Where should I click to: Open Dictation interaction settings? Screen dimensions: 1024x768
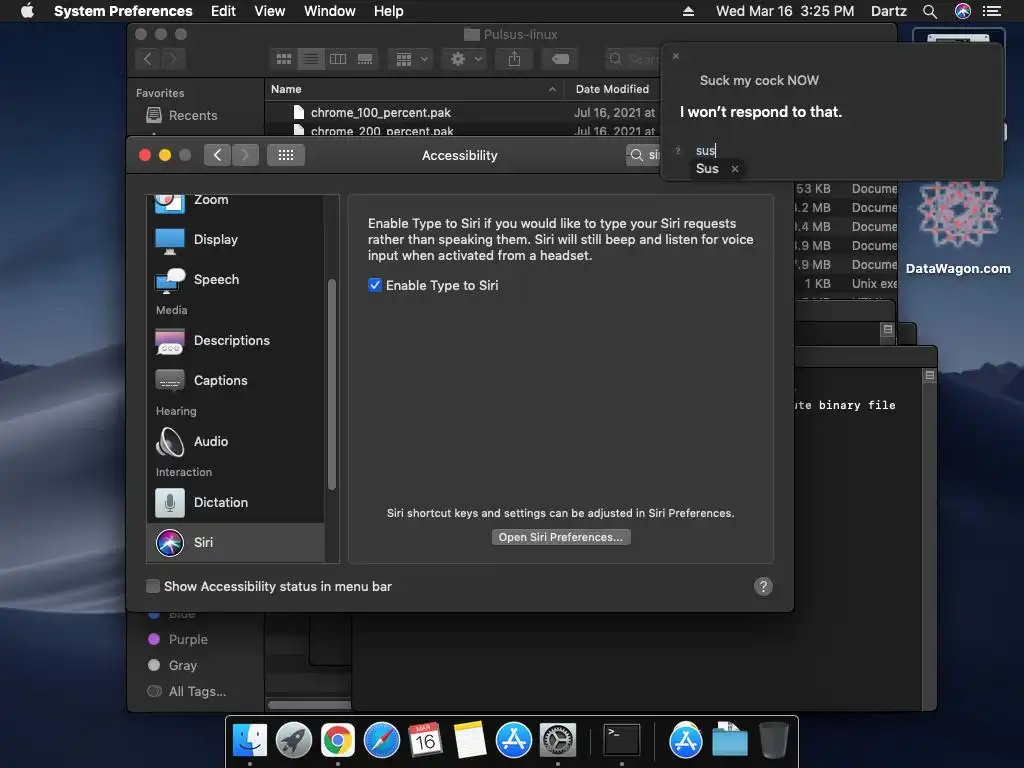coord(235,502)
